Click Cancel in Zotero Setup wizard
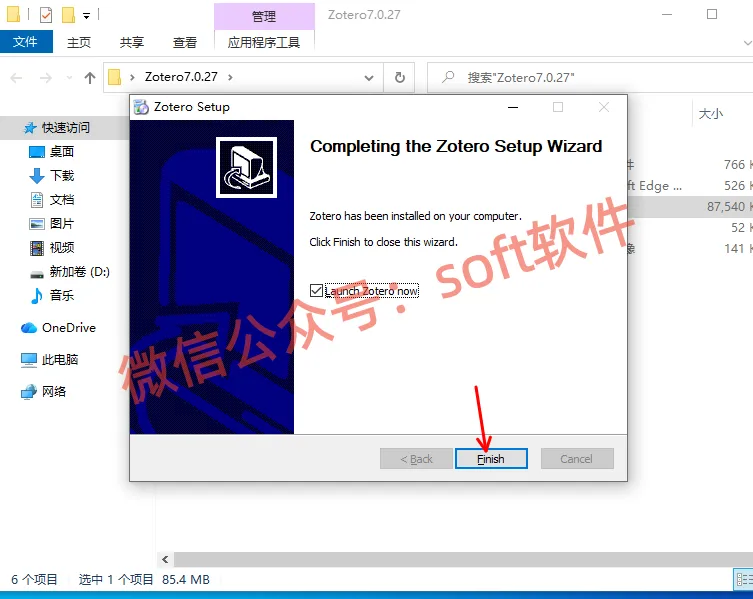Screen dimensions: 753x599 tap(577, 459)
